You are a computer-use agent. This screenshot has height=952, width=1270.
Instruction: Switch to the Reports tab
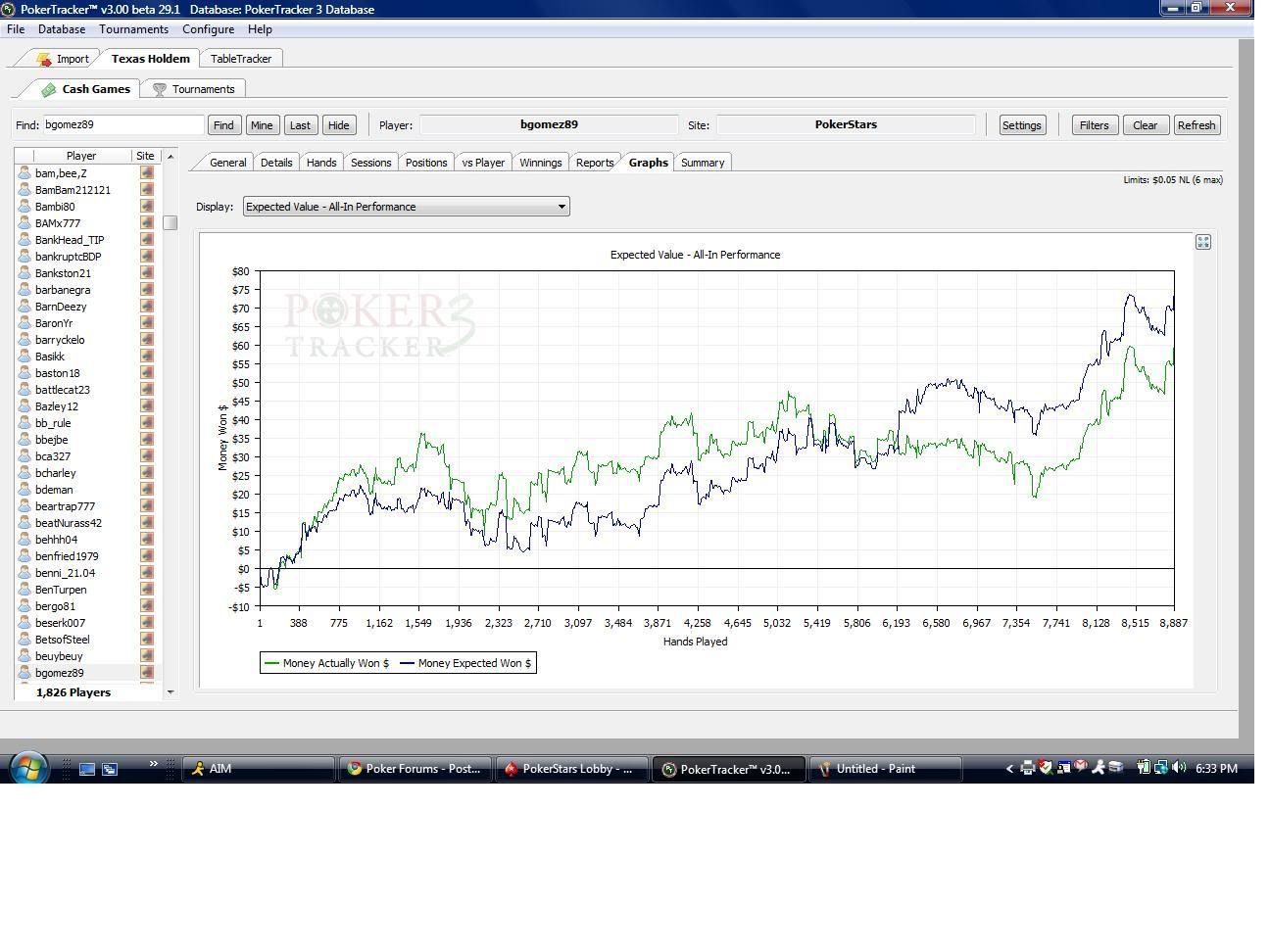point(595,163)
